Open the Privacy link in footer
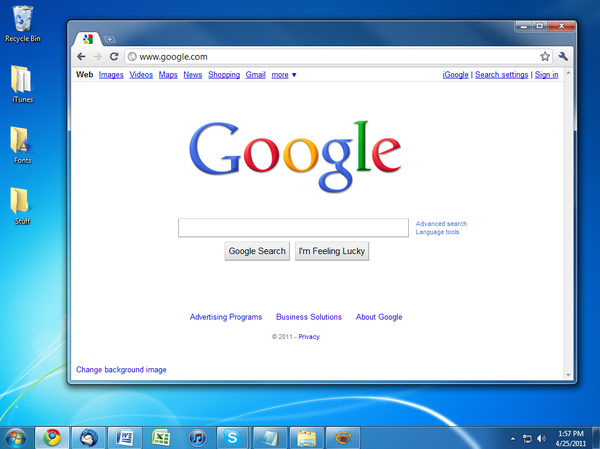The width and height of the screenshot is (600, 449). point(309,337)
